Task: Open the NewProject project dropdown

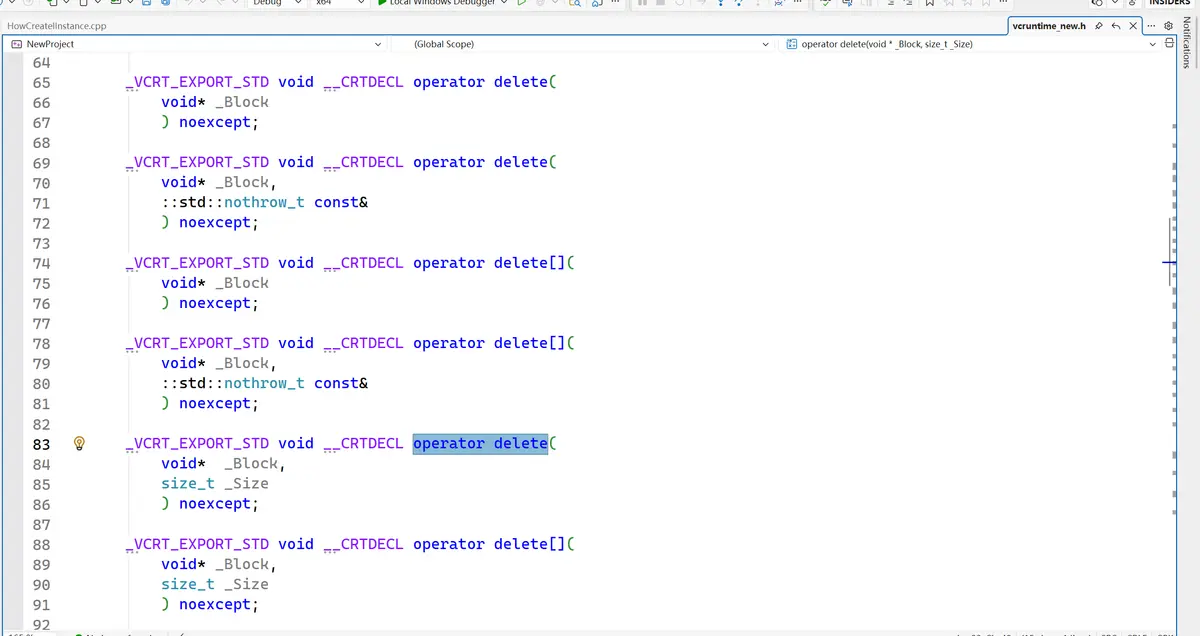Action: [x=377, y=44]
